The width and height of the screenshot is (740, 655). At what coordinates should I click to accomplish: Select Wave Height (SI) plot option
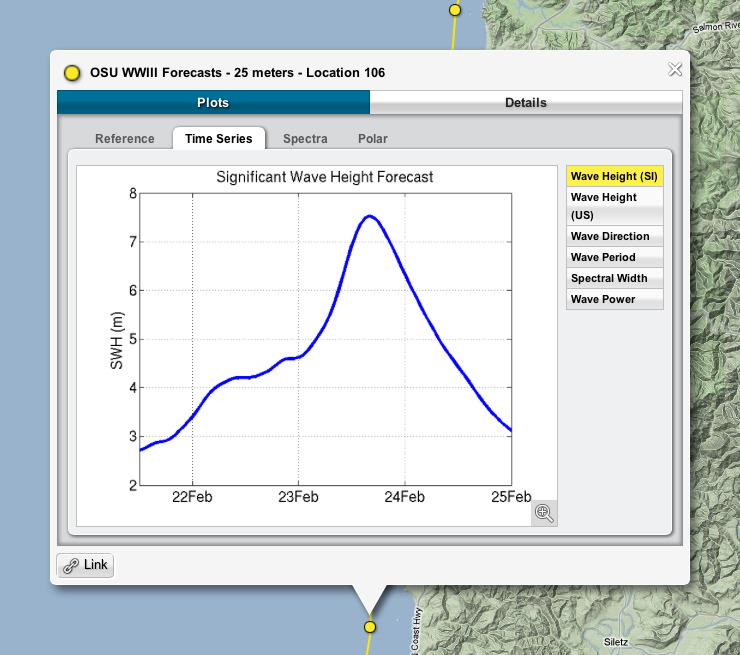(614, 176)
